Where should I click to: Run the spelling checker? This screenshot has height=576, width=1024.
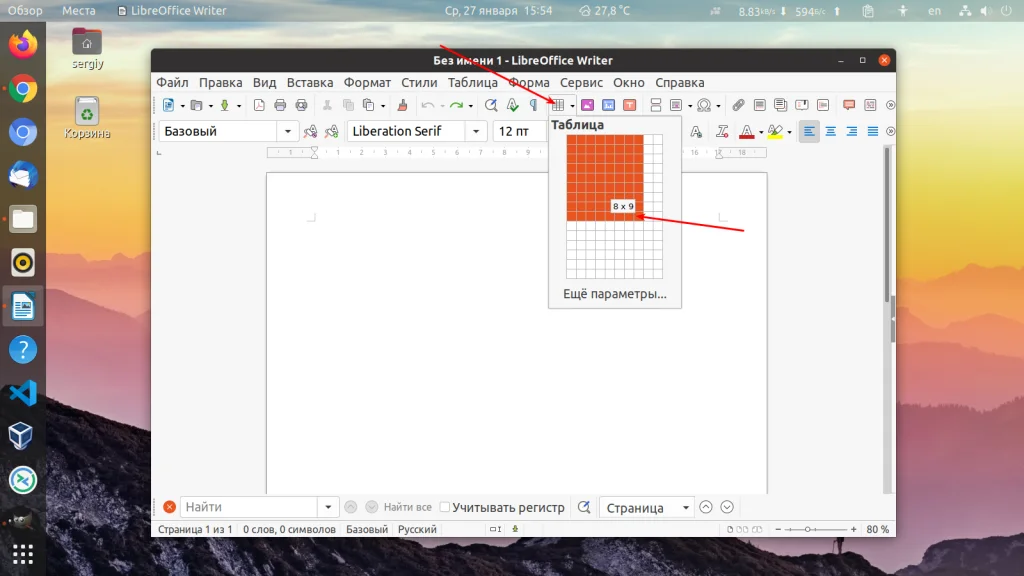[x=513, y=102]
